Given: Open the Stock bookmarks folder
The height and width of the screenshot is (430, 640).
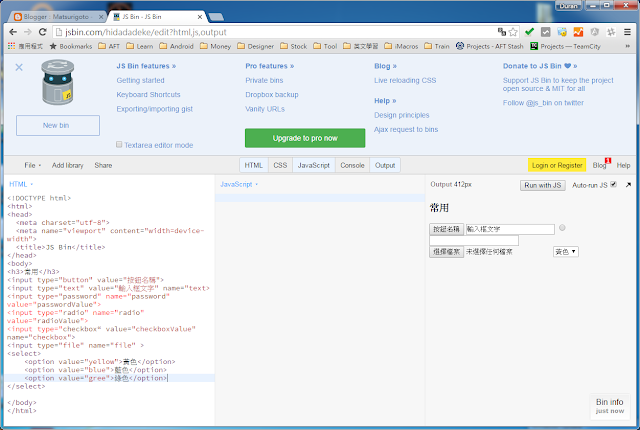Looking at the screenshot, I should (293, 46).
